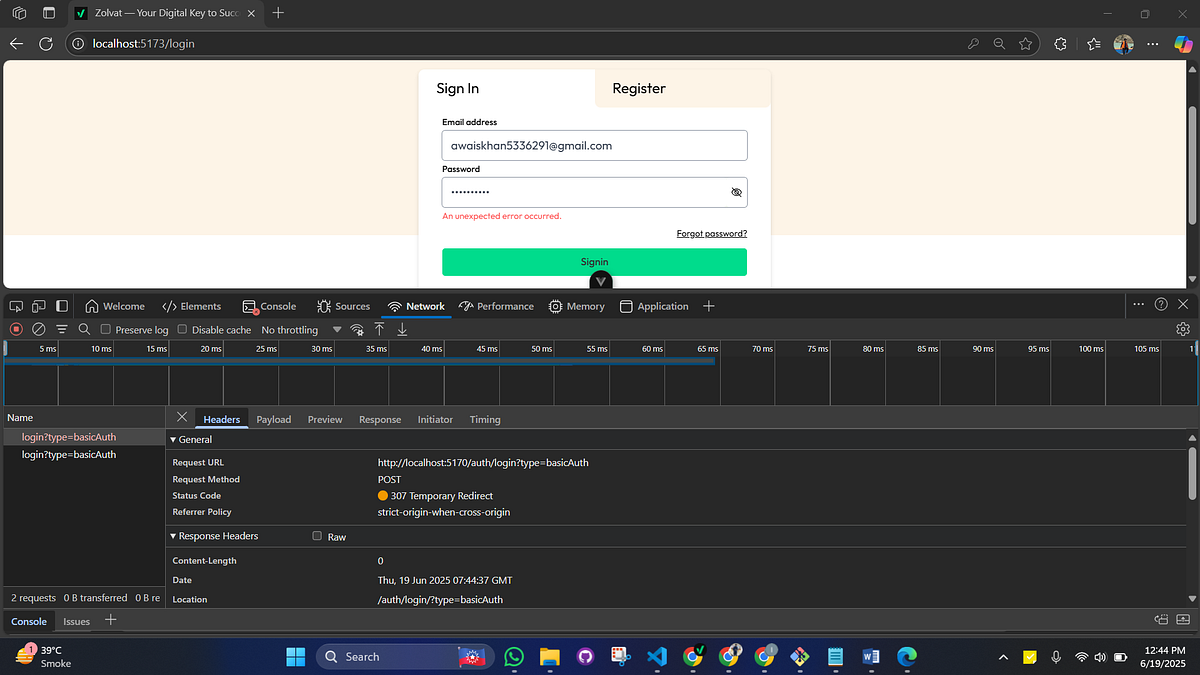The height and width of the screenshot is (675, 1200).
Task: Click the import HAR file icon
Action: pyautogui.click(x=401, y=329)
